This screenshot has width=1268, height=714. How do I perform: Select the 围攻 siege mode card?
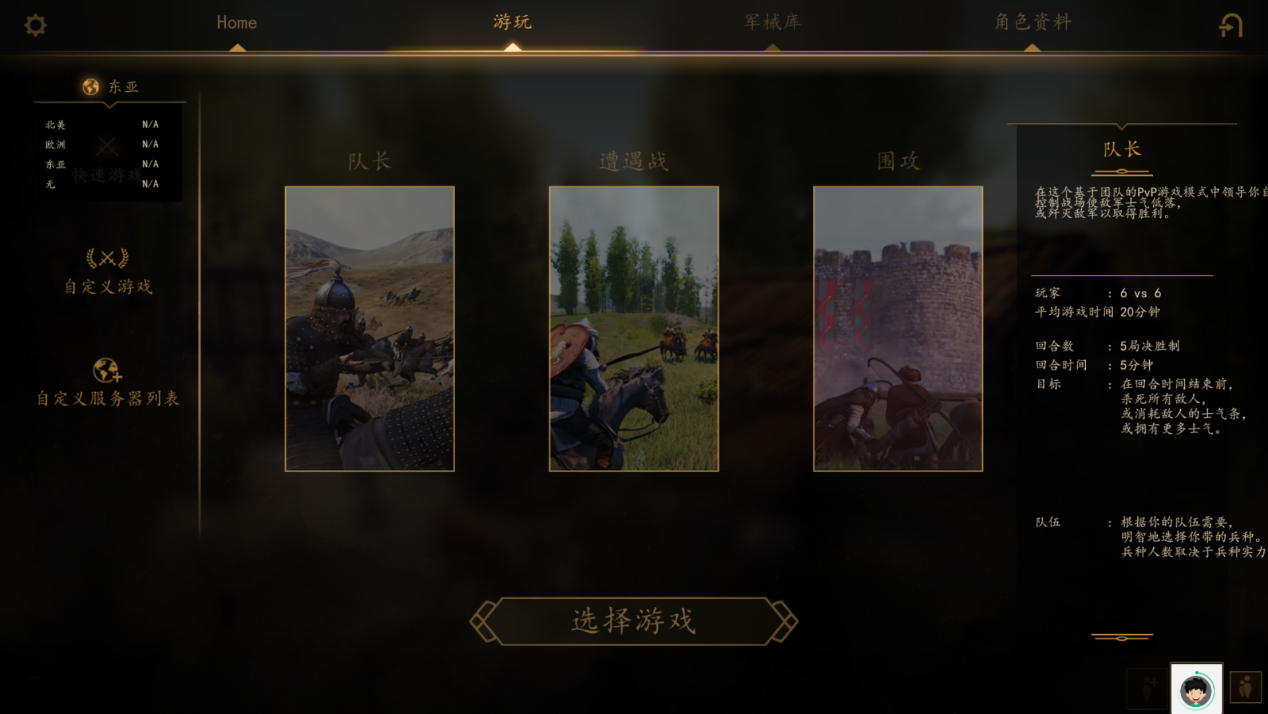coord(898,328)
